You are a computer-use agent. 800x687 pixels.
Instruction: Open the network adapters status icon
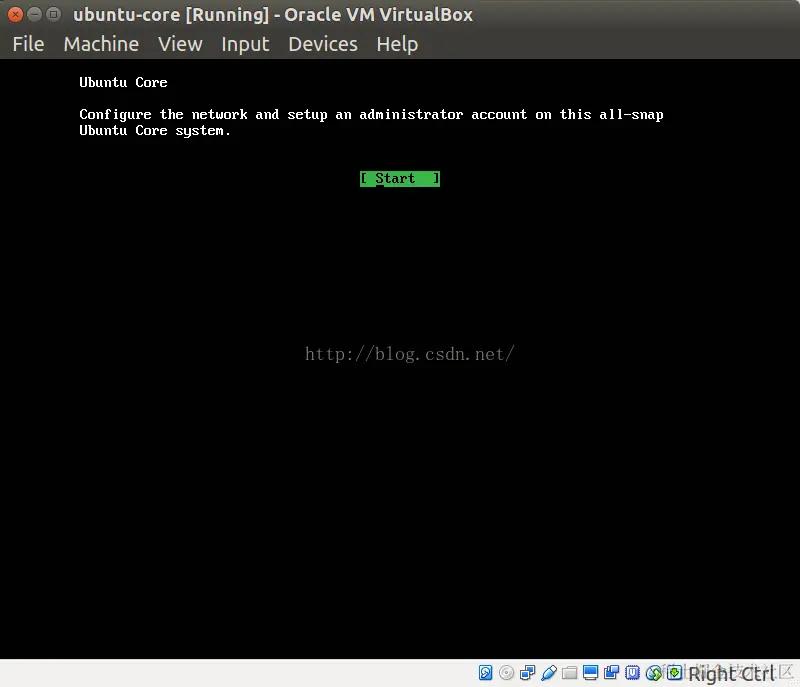point(527,673)
